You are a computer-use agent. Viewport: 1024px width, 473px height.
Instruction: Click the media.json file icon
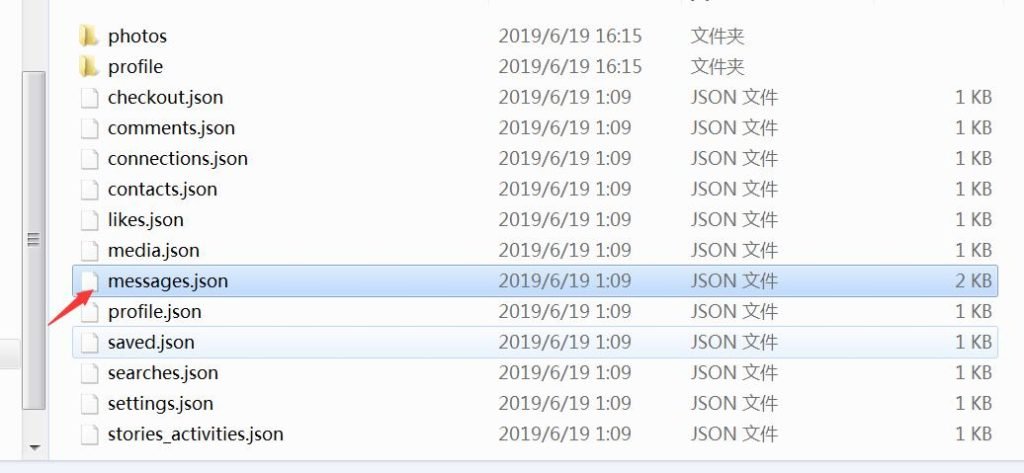pos(89,251)
